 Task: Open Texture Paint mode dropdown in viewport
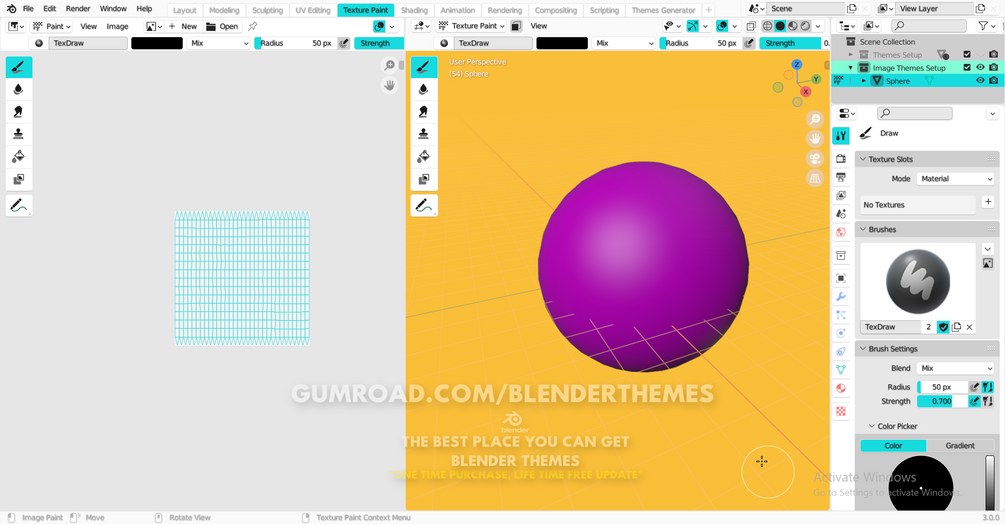pyautogui.click(x=471, y=26)
